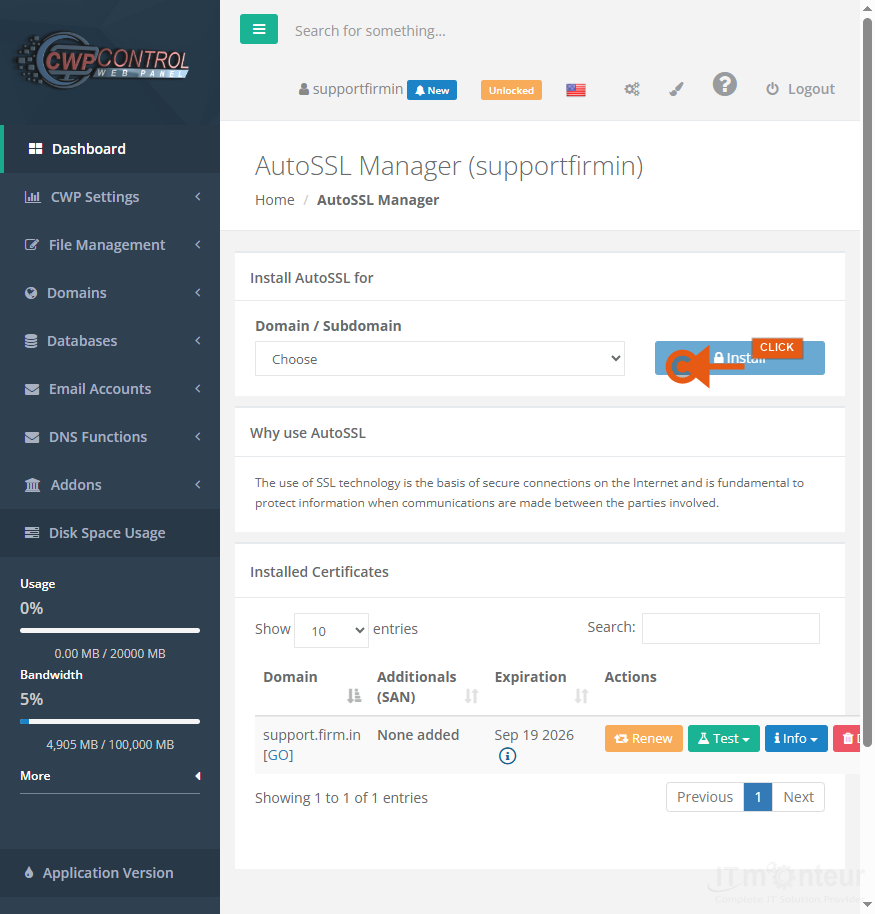Expand the Addons menu
The image size is (875, 914).
[x=110, y=485]
